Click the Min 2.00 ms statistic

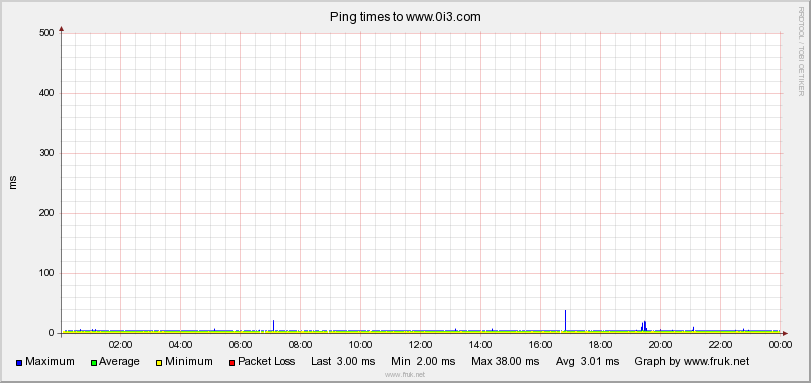423,361
